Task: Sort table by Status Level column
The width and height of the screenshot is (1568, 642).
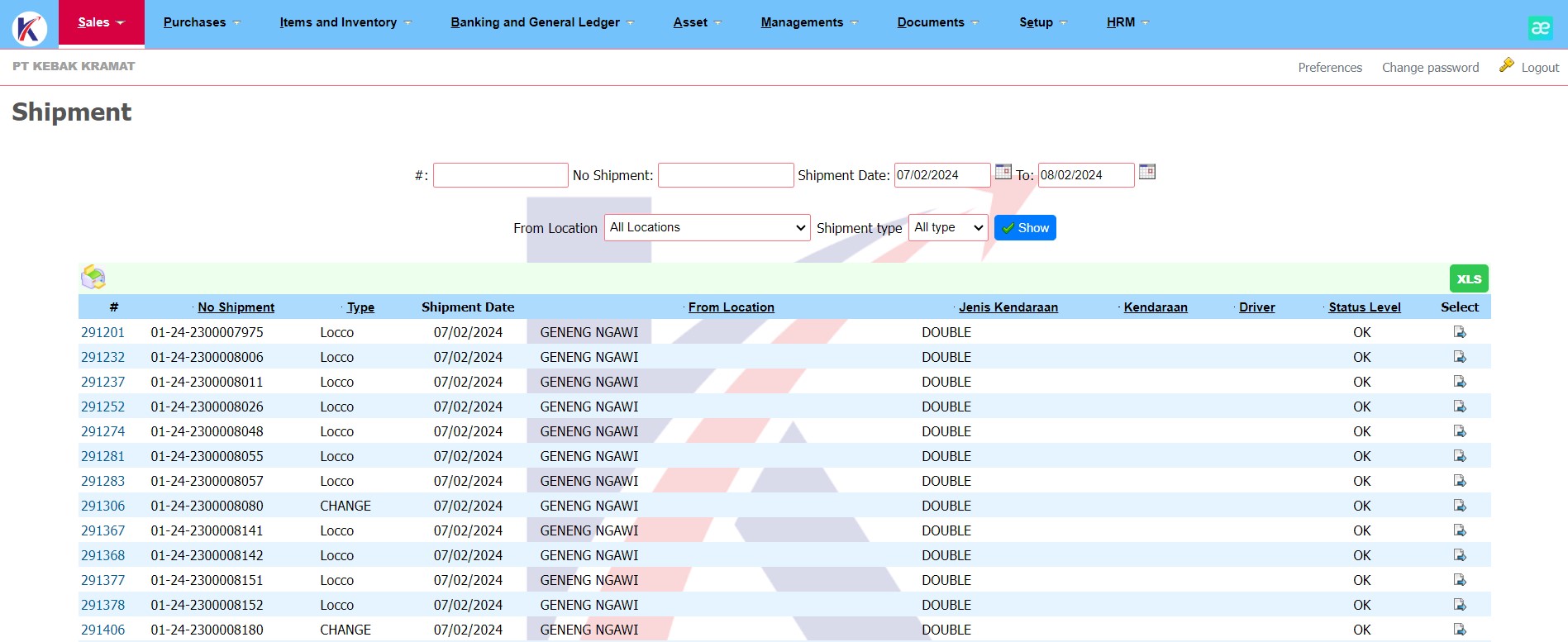Action: coord(1364,307)
